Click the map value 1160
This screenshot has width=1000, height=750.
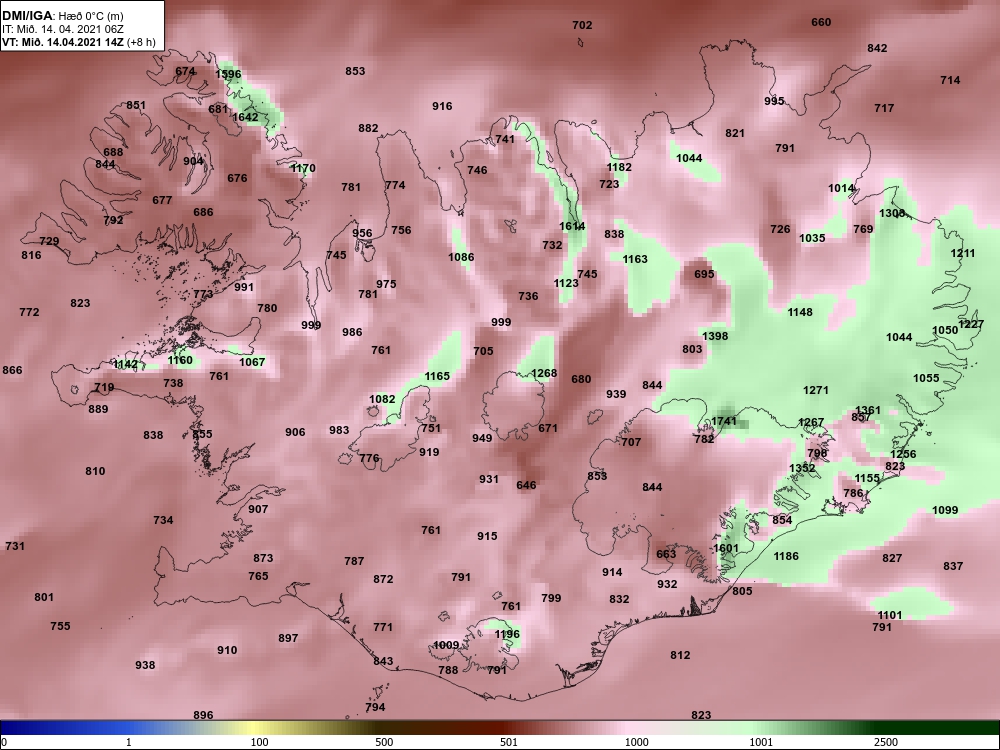180,360
